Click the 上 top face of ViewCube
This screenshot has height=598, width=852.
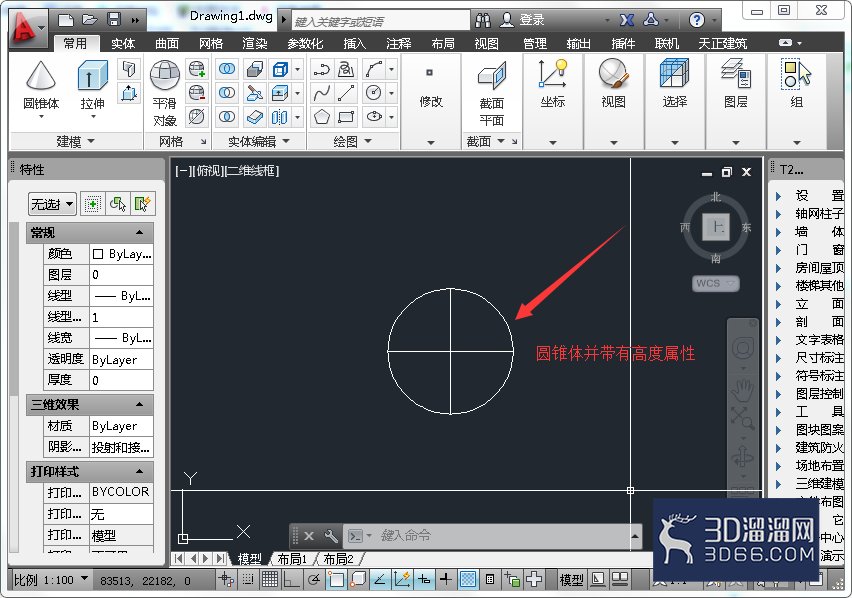pos(716,226)
